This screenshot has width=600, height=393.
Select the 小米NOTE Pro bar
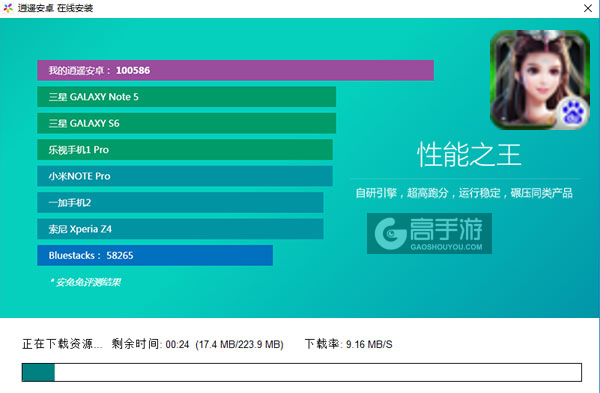(185, 176)
